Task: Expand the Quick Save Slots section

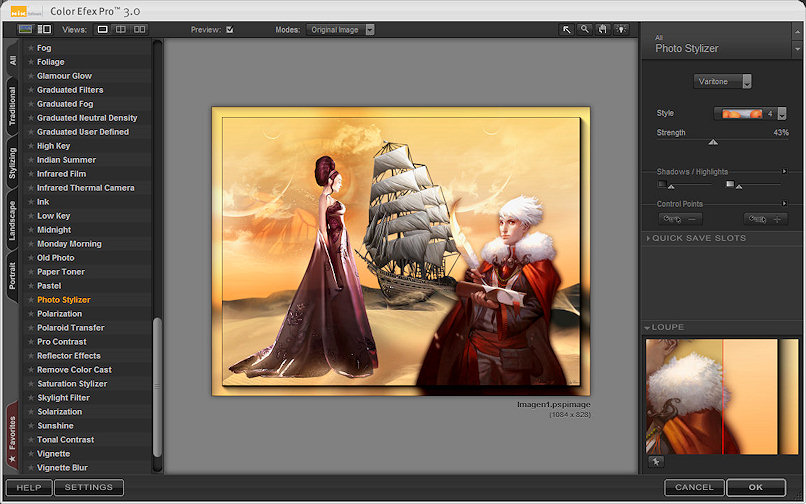Action: point(698,238)
